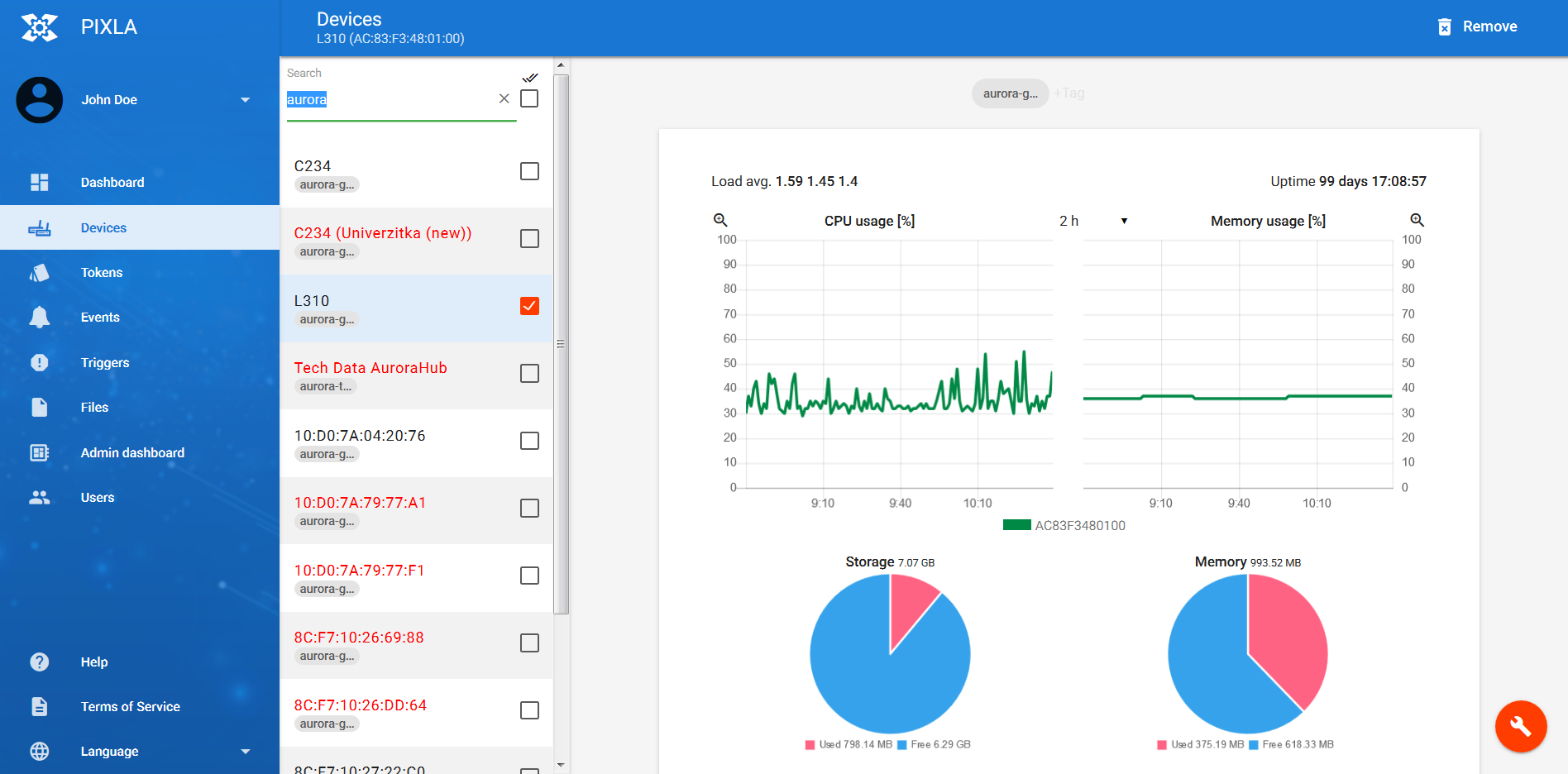Open the Files menu item
Viewport: 1568px width, 774px height.
tap(140, 407)
